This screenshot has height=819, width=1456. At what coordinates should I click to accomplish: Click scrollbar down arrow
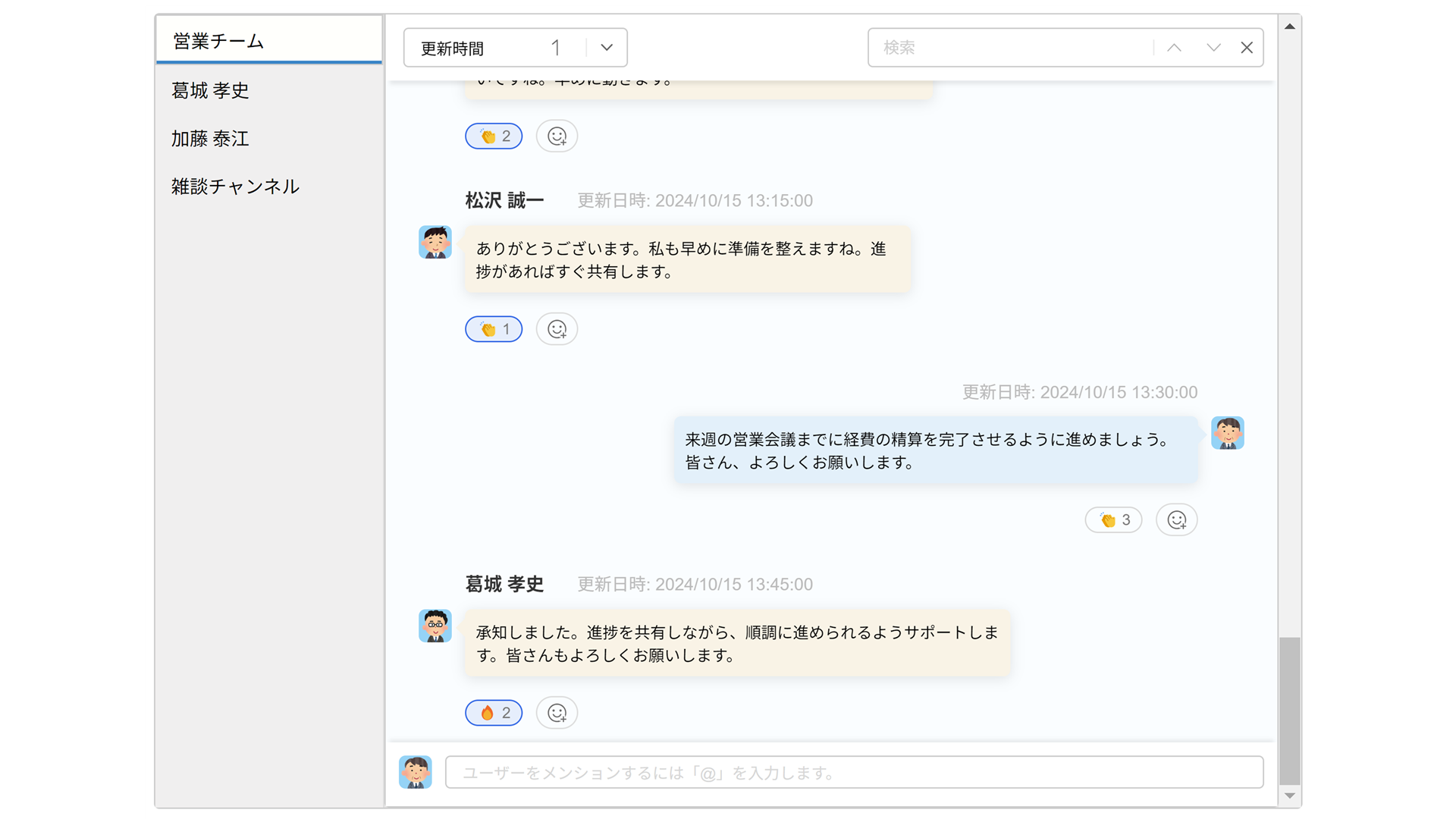pyautogui.click(x=1290, y=795)
